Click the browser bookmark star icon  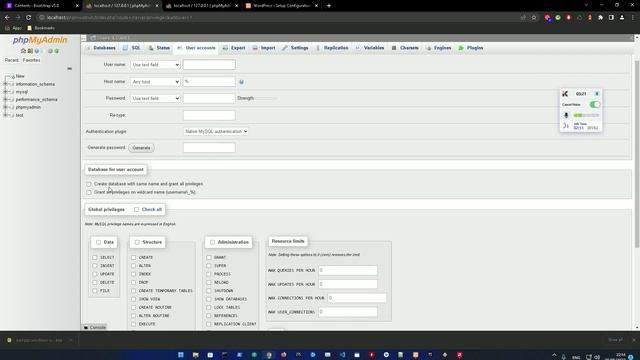pyautogui.click(x=534, y=18)
